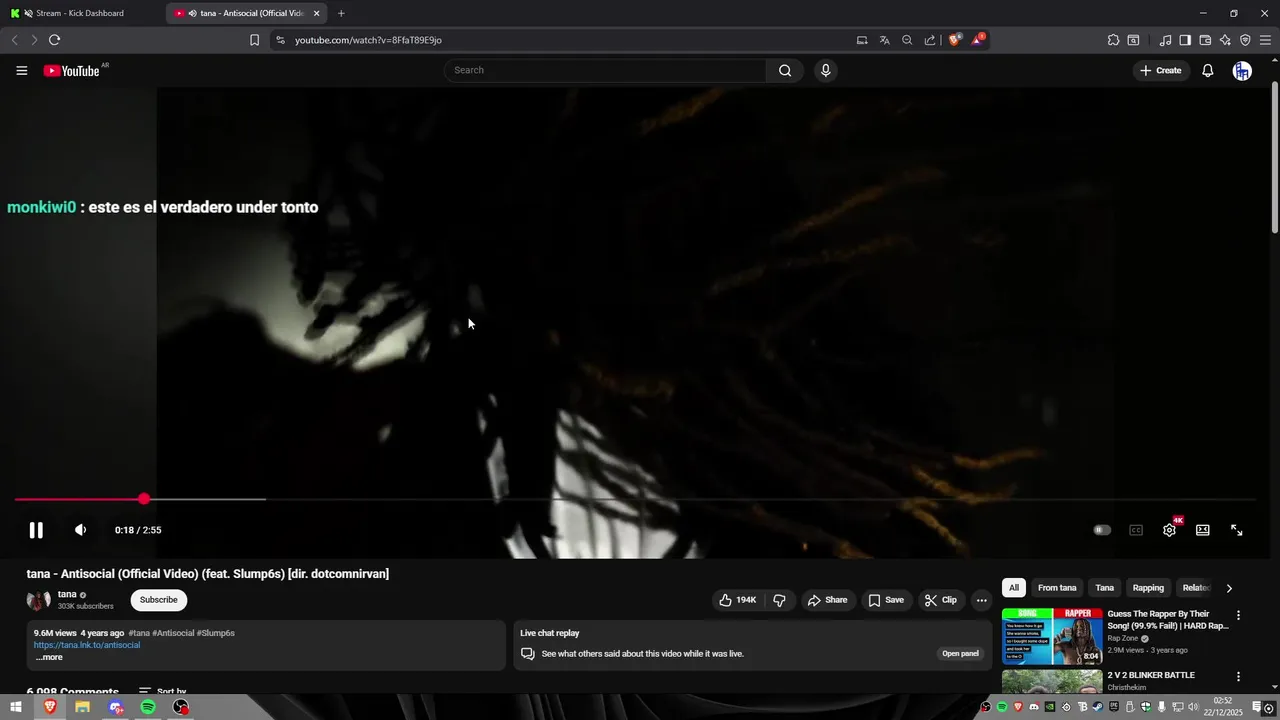
Task: Click the YouTube search input field
Action: coord(605,70)
